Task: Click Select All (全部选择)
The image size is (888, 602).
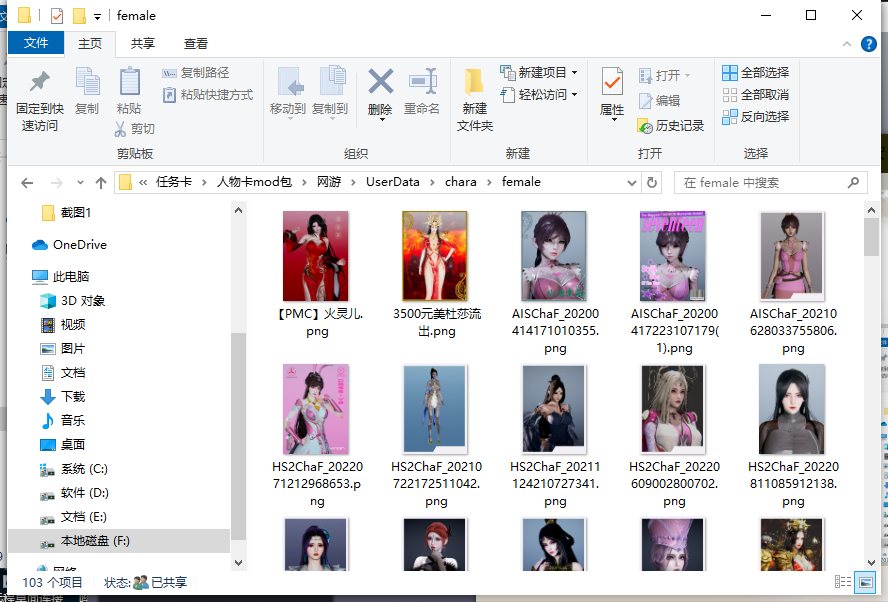Action: pyautogui.click(x=756, y=72)
